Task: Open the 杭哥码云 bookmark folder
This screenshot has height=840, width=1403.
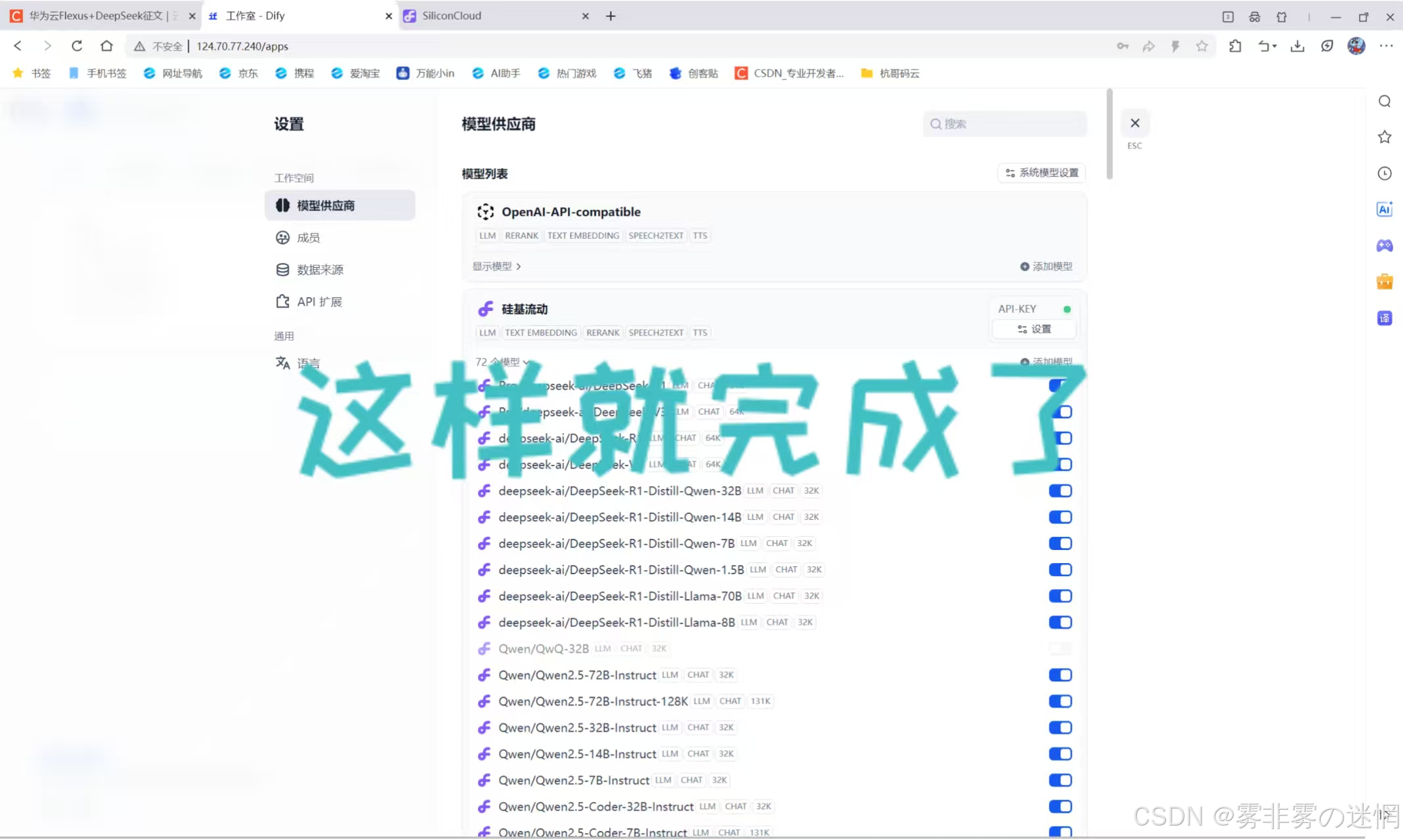Action: 890,73
